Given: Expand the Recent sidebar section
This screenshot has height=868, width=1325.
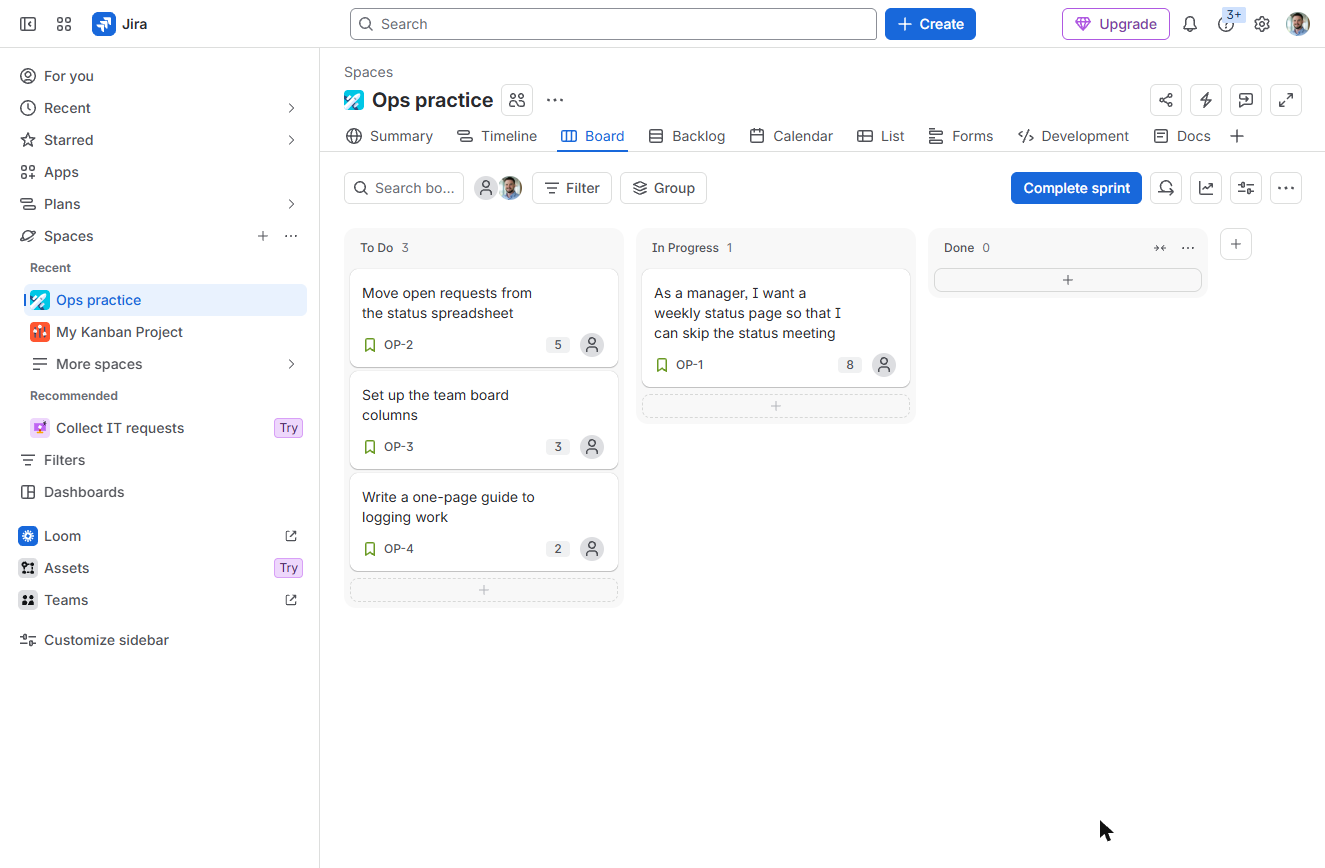Looking at the screenshot, I should pos(292,108).
